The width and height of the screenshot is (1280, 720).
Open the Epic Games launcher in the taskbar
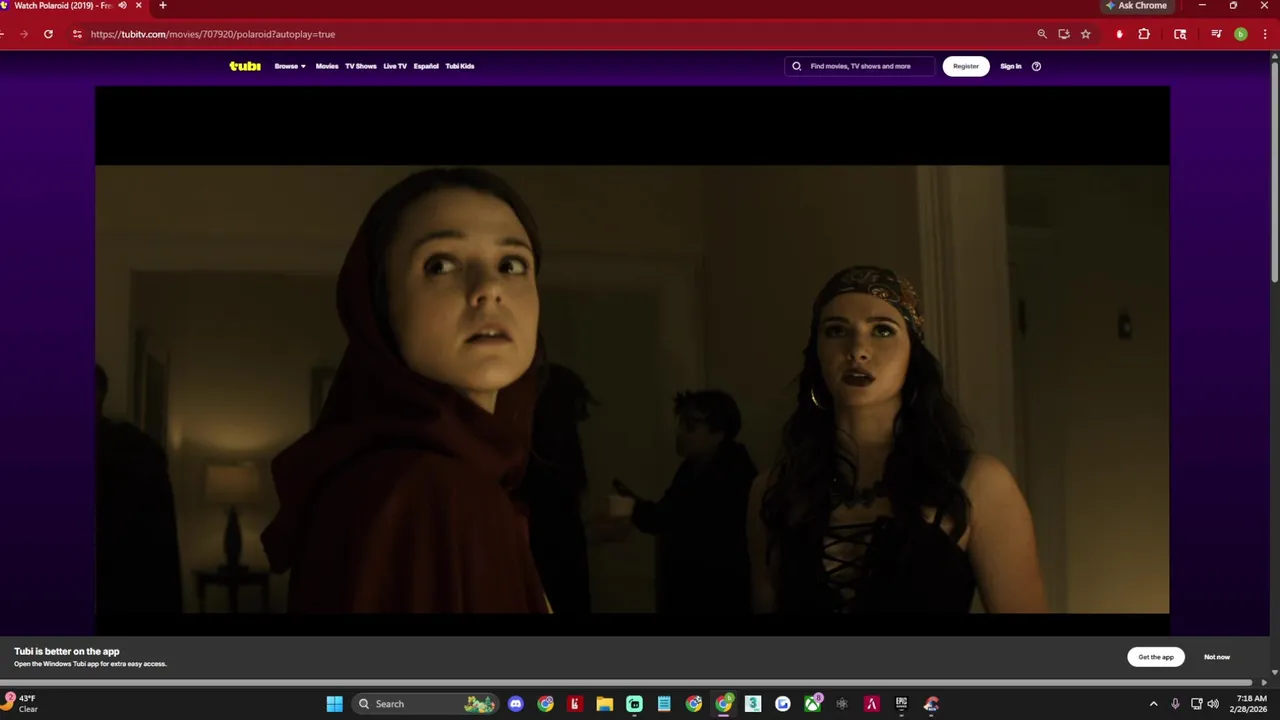pyautogui.click(x=901, y=704)
